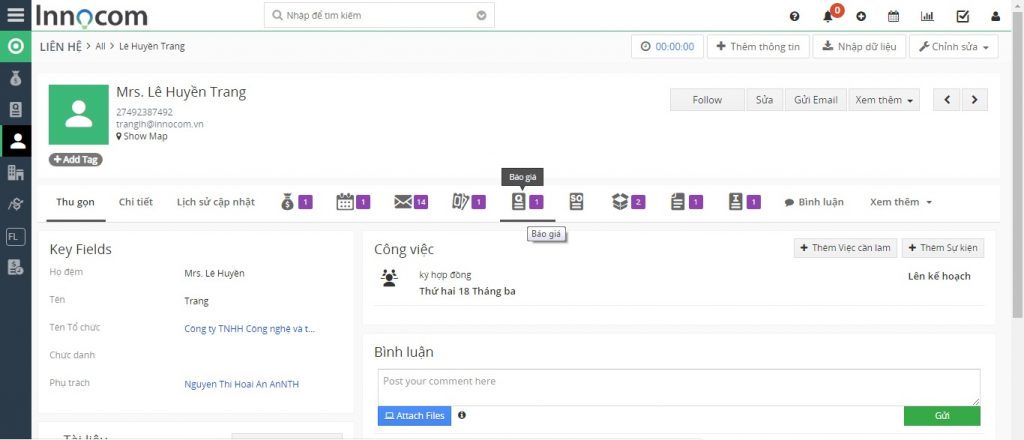
Task: Click the green Gửi send button
Action: [x=942, y=416]
